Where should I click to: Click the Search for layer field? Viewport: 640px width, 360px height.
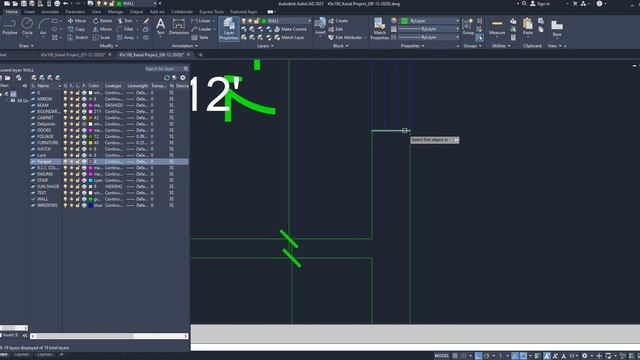click(167, 69)
